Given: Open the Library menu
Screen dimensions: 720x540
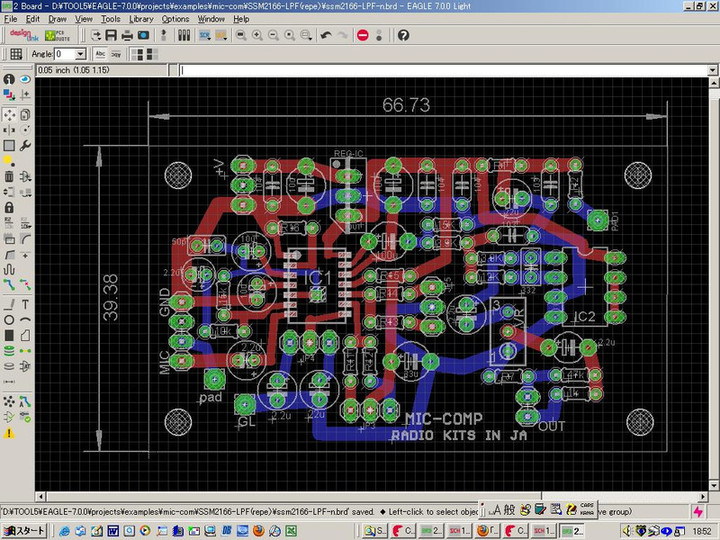Looking at the screenshot, I should point(141,19).
